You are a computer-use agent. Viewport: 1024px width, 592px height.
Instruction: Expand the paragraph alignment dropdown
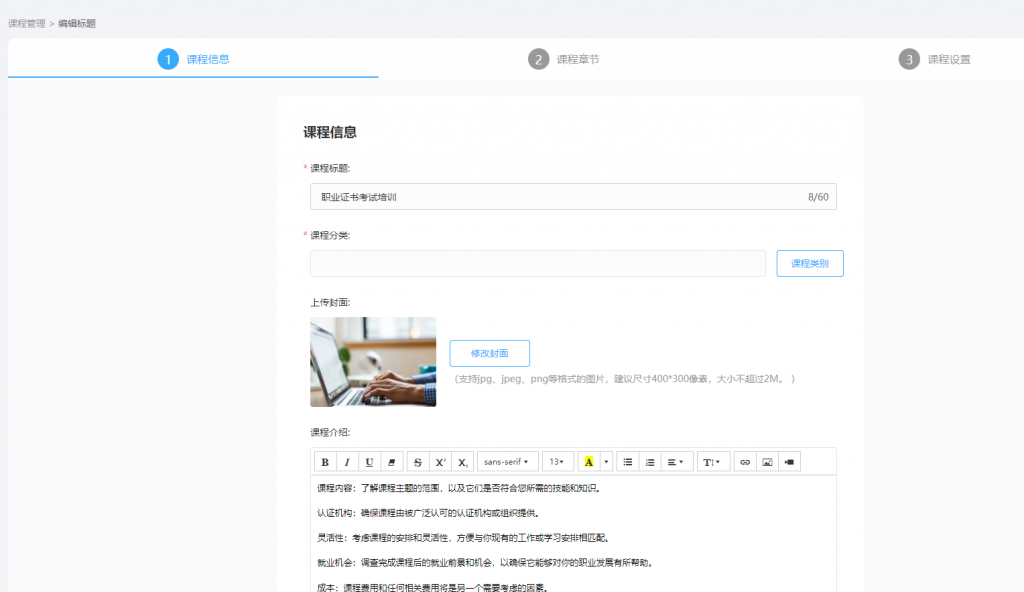tap(676, 462)
